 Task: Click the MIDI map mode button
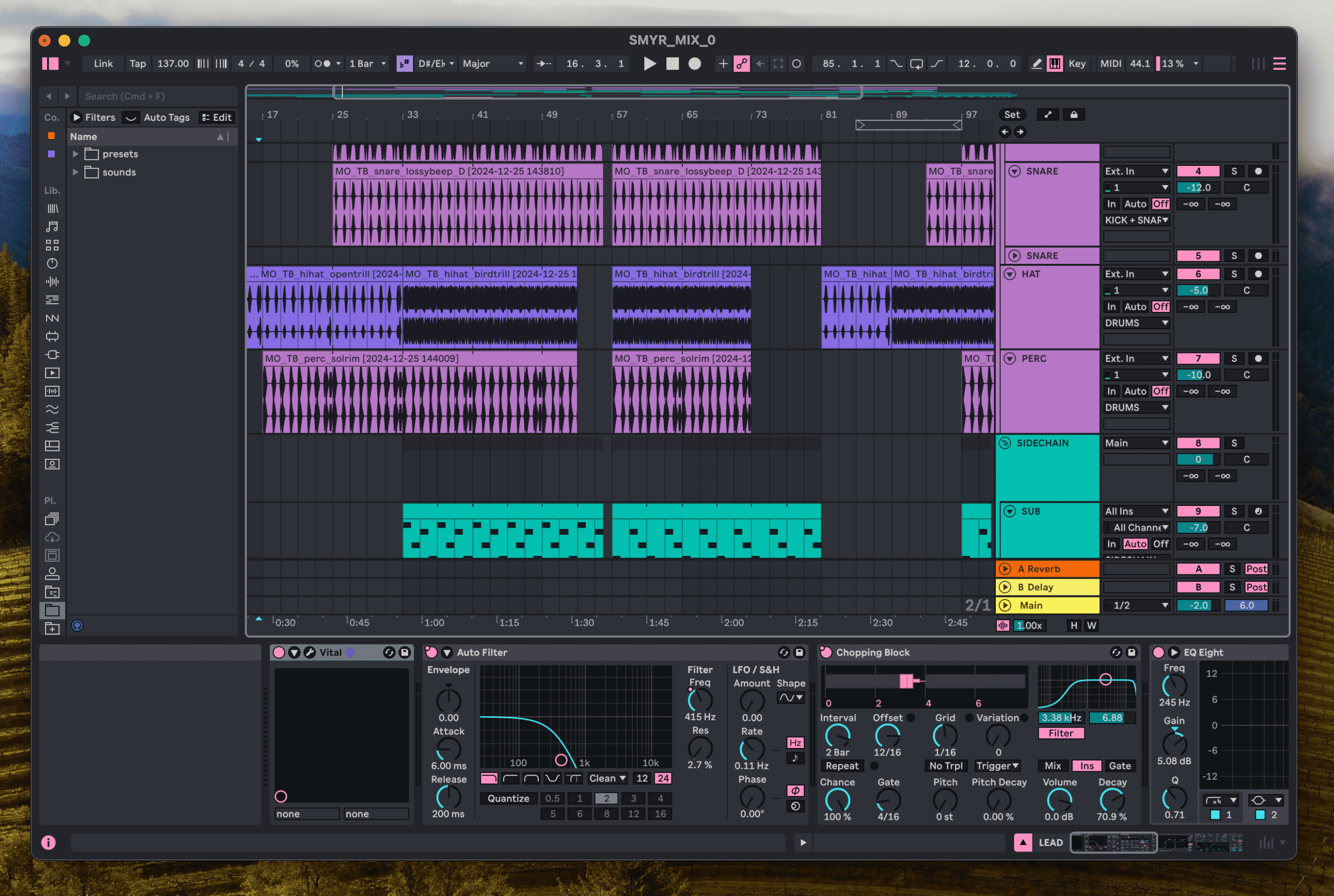(x=1111, y=63)
